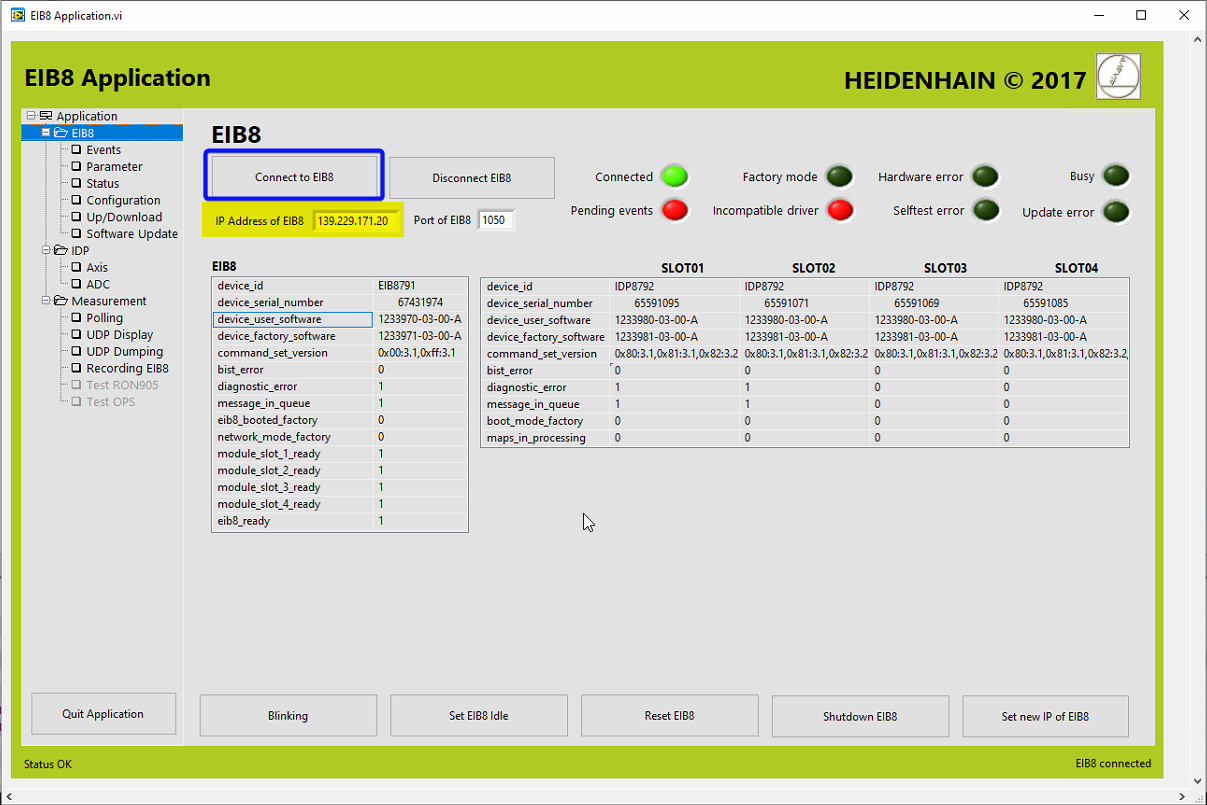This screenshot has width=1207, height=805.
Task: Click the vertical scrollbar down arrow
Action: [1198, 779]
